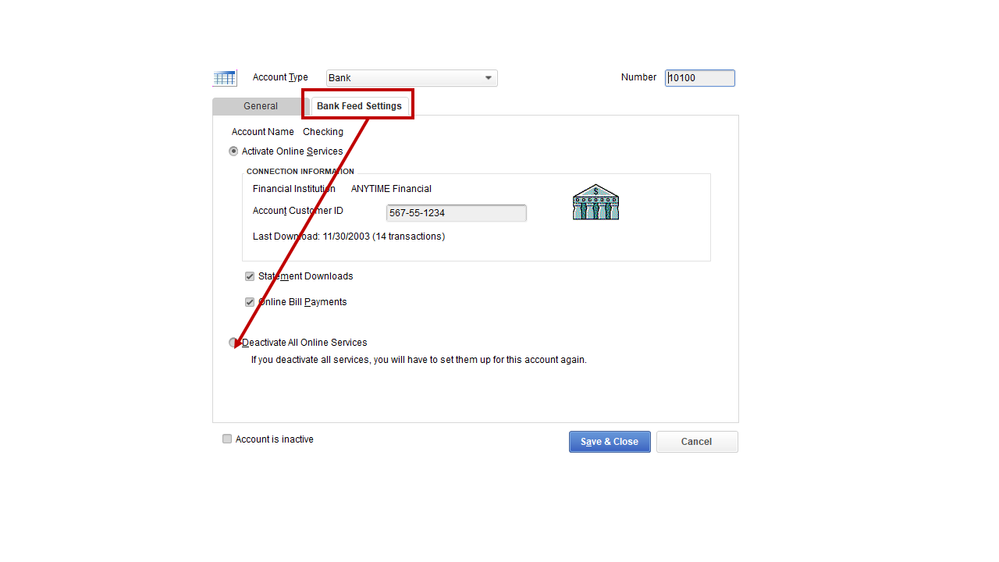
Task: Click the Cancel button
Action: [696, 442]
